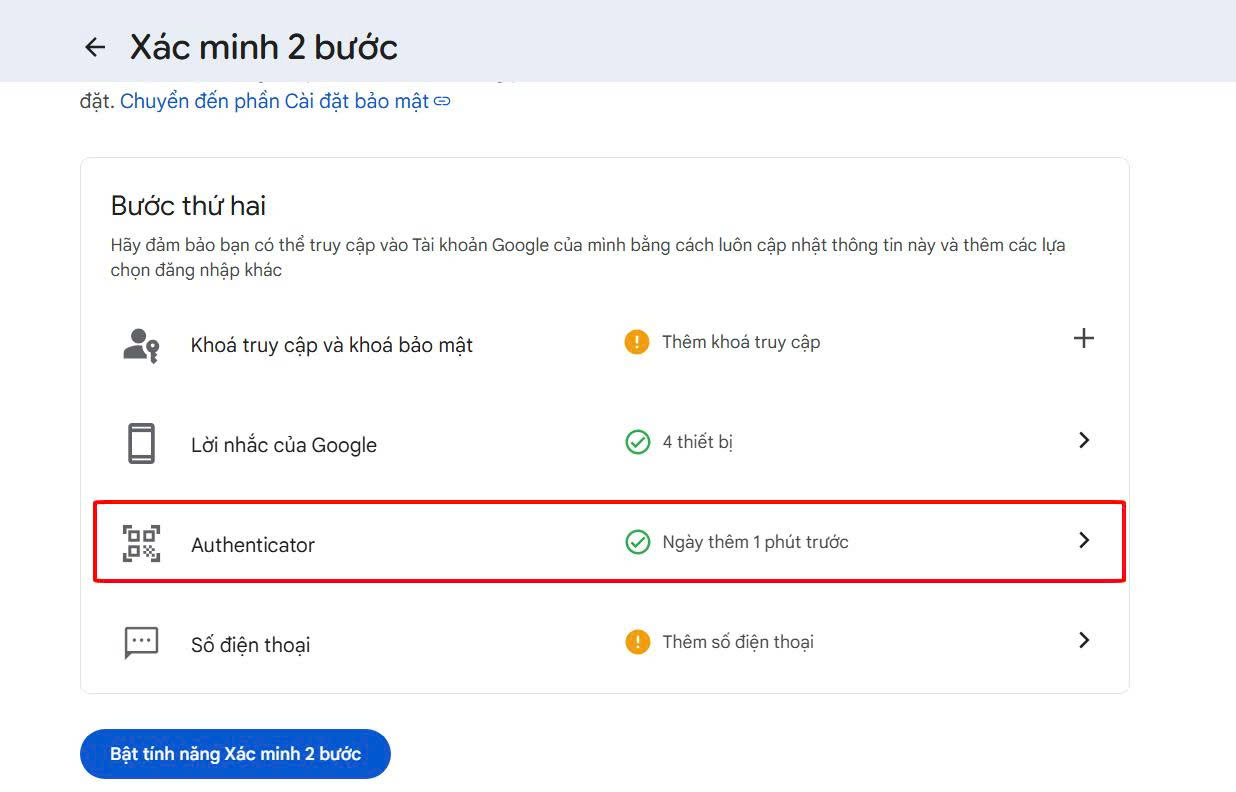Image resolution: width=1236 pixels, height=792 pixels.
Task: Select the Authenticator row label
Action: pos(252,544)
